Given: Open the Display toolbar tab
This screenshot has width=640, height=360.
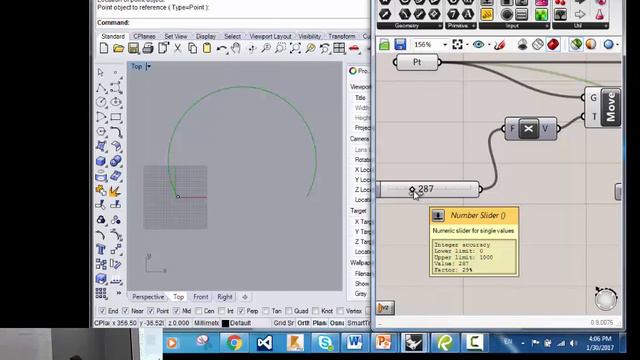Looking at the screenshot, I should [x=206, y=36].
